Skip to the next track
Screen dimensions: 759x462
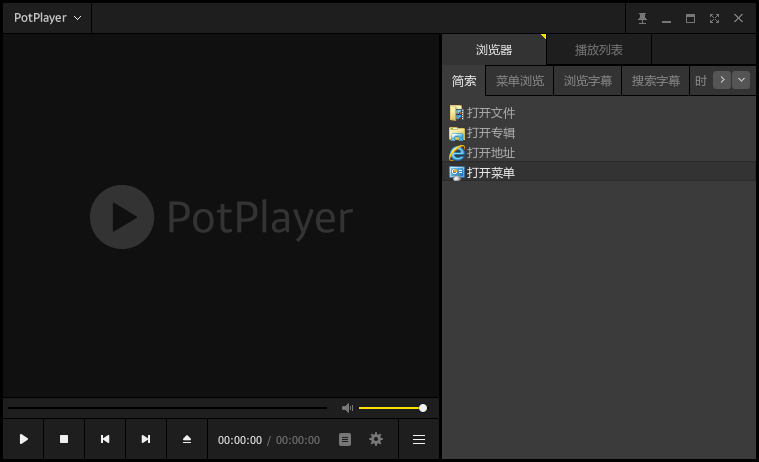coord(146,439)
